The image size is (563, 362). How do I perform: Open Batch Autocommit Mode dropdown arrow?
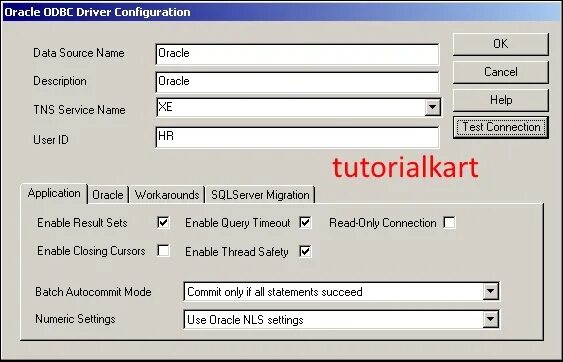(490, 292)
